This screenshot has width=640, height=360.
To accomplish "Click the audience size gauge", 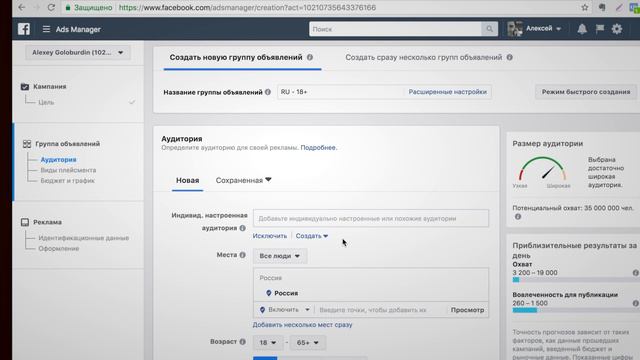I will [x=543, y=169].
